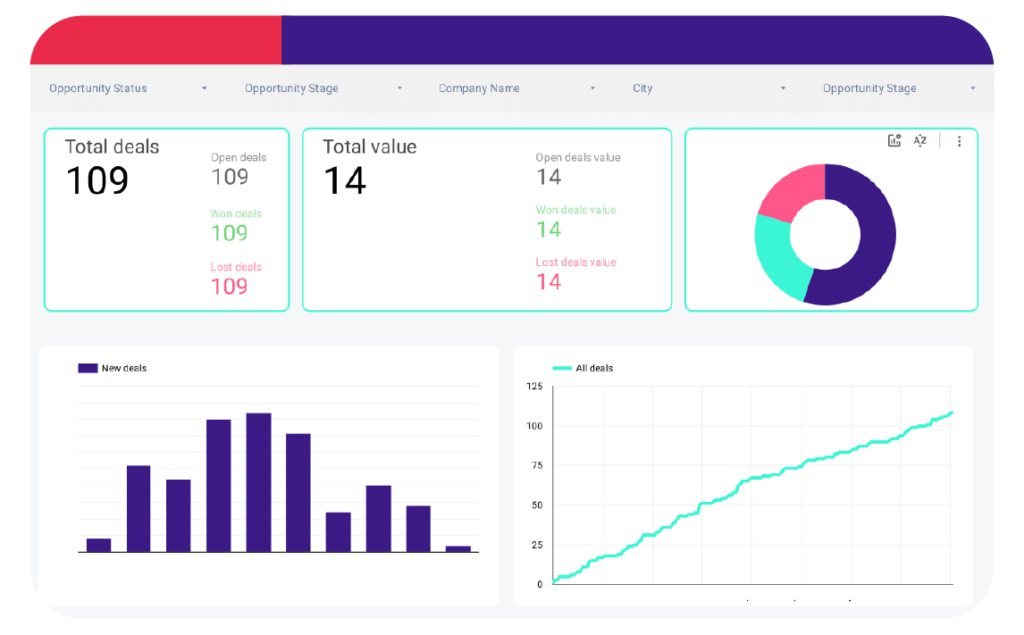
Task: Click the New deals legend color swatch
Action: (87, 368)
